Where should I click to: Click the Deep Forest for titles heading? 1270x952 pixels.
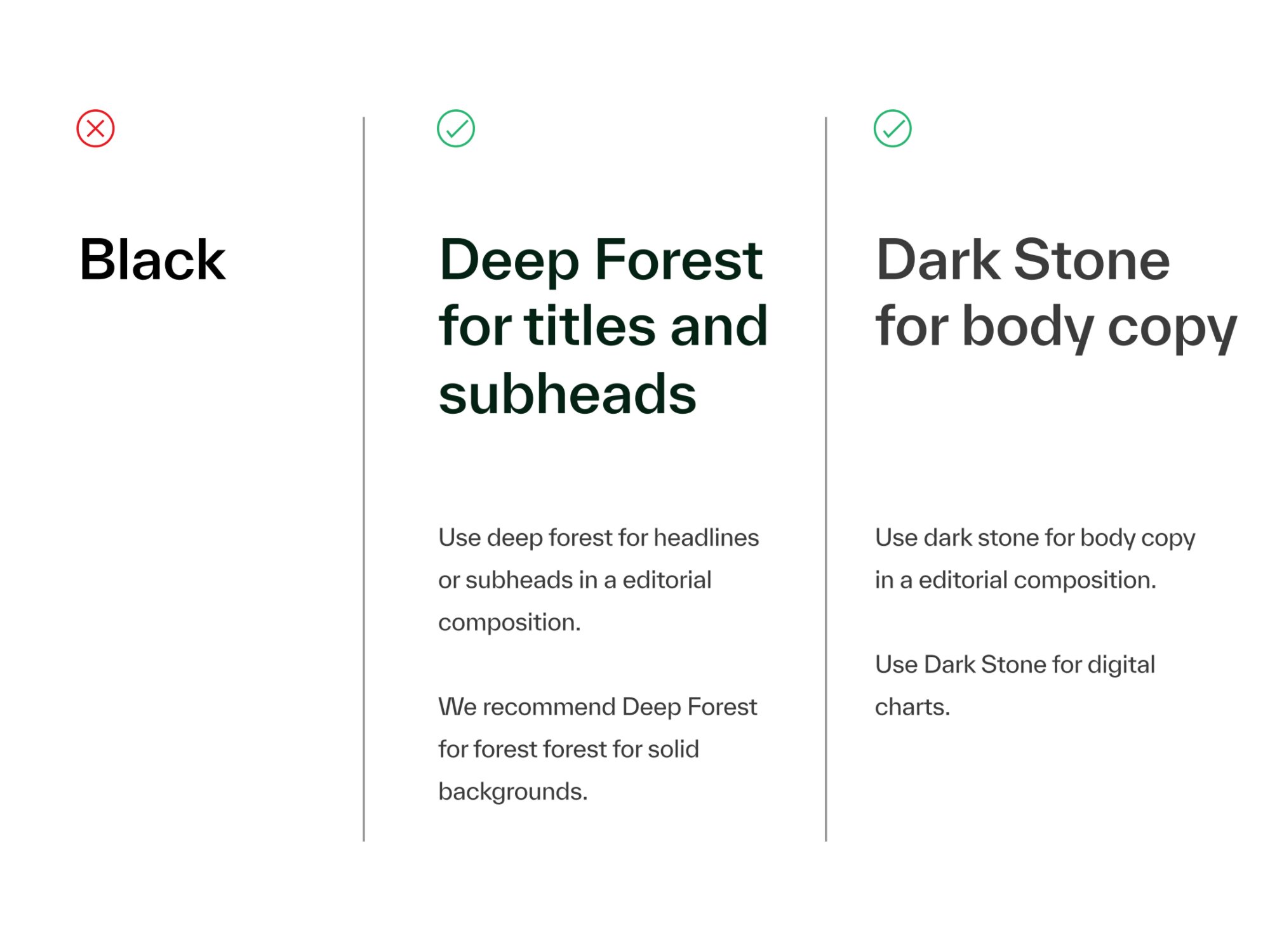tap(603, 327)
